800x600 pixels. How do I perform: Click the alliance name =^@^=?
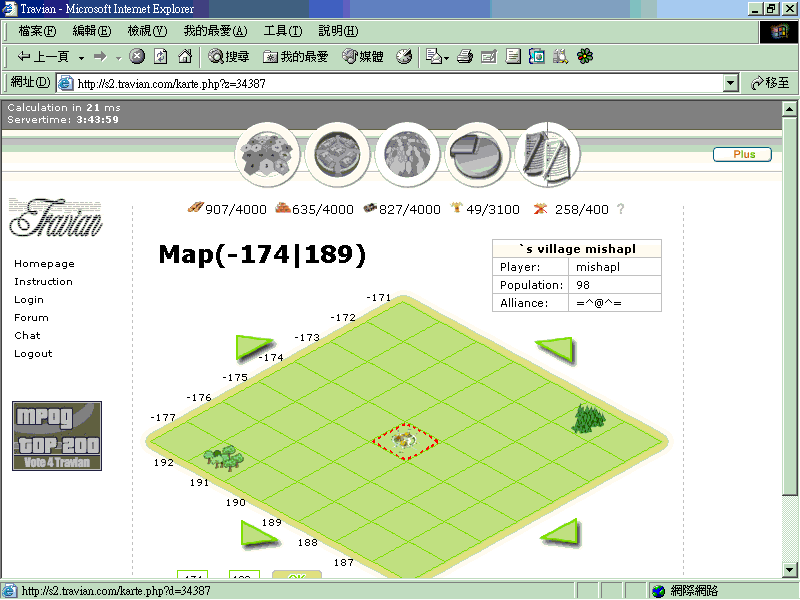point(599,303)
